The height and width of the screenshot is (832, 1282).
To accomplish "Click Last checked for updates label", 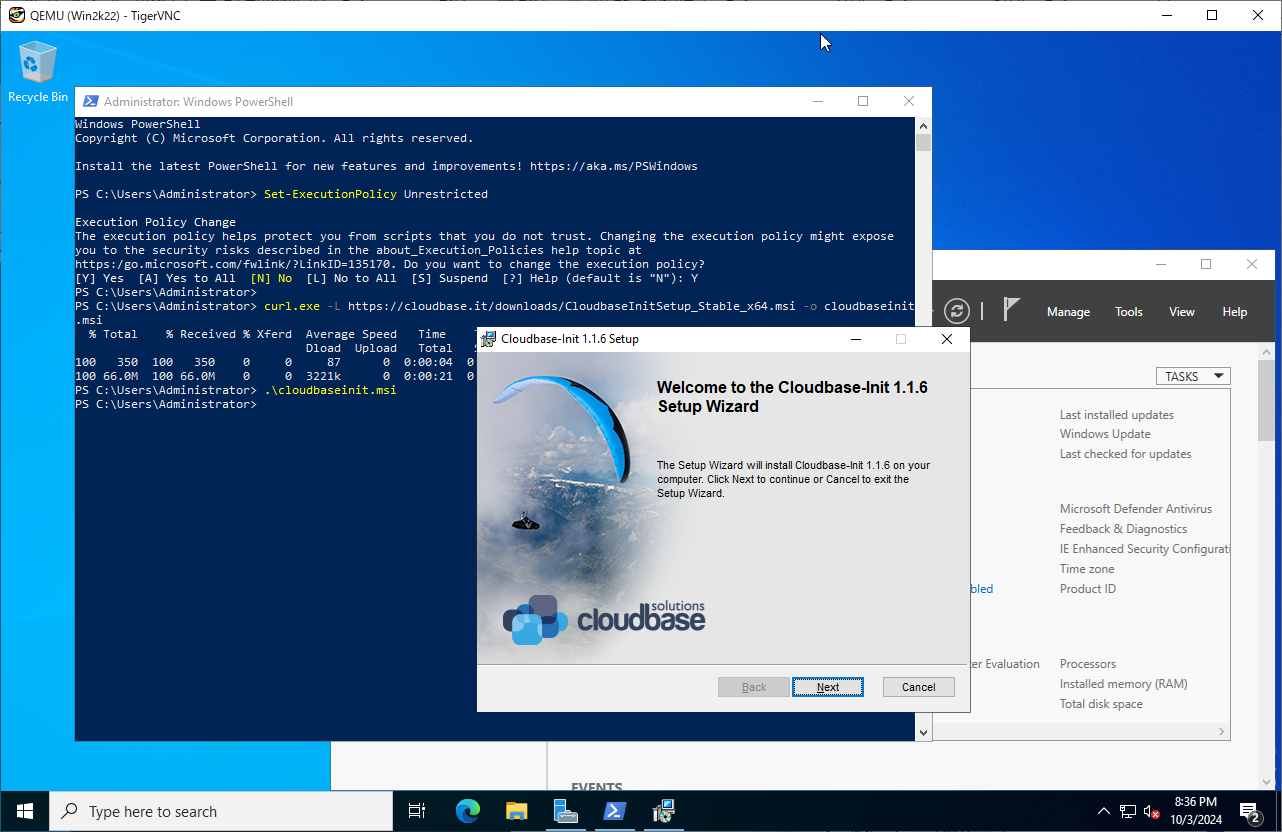I will point(1126,454).
